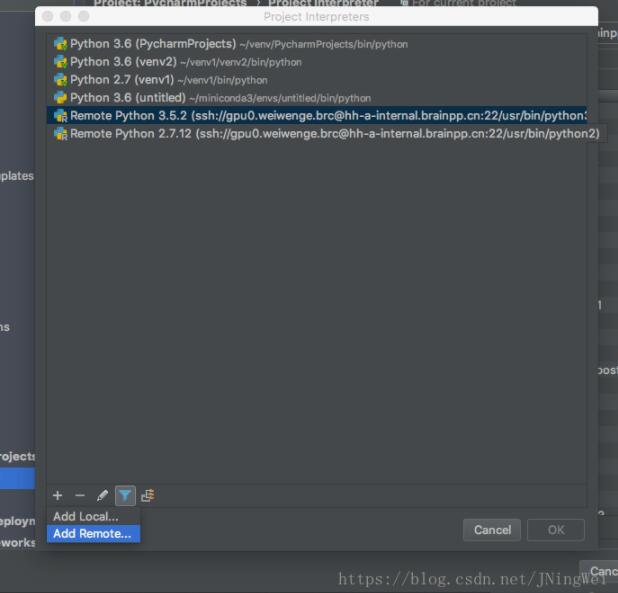The height and width of the screenshot is (593, 618).
Task: Select Python 3.6 (PycharmProjects) interpreter row
Action: coord(317,44)
